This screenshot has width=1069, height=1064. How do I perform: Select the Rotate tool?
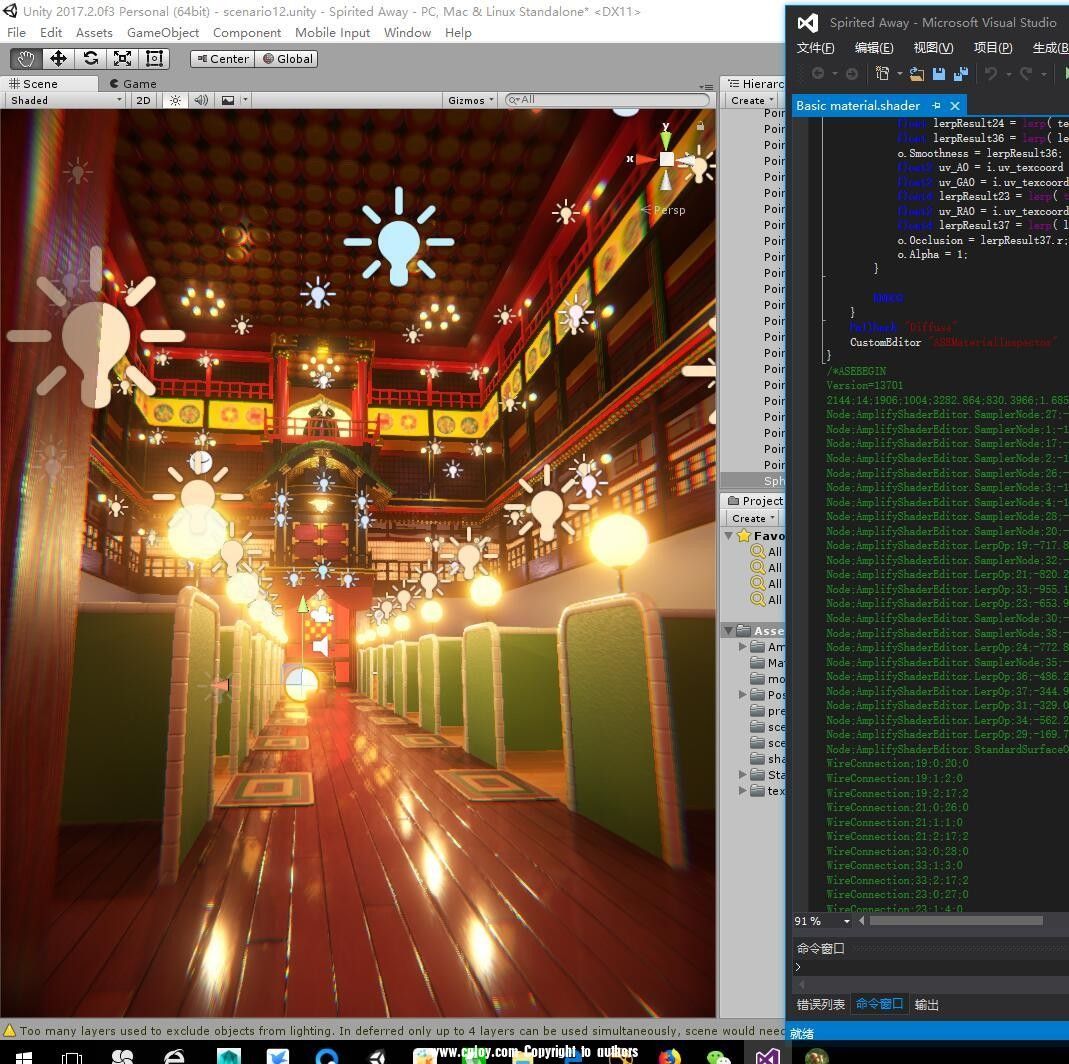tap(90, 59)
